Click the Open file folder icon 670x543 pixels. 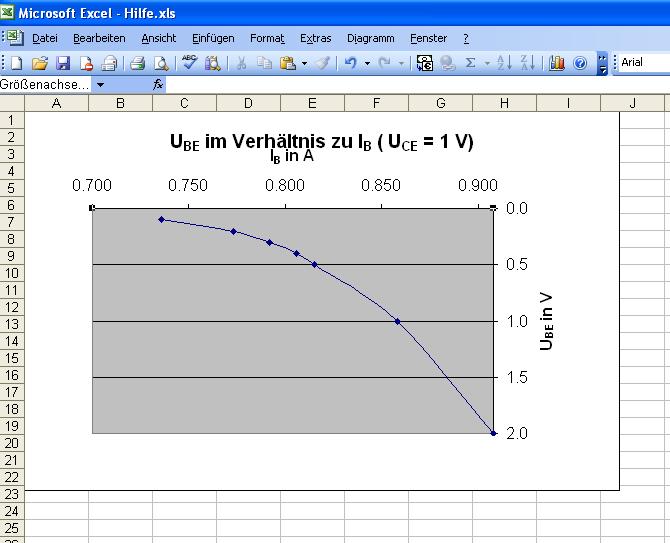pos(40,63)
